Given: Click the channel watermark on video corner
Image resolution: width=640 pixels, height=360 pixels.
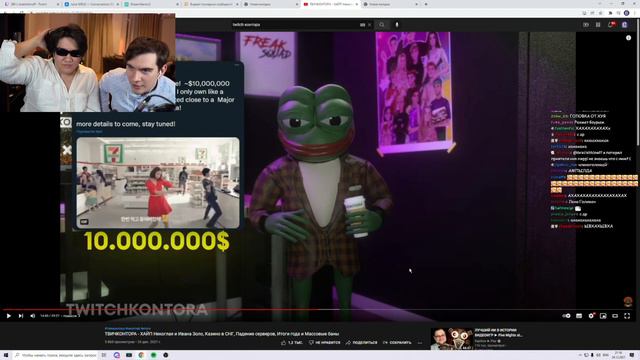Looking at the screenshot, I should tap(628, 302).
